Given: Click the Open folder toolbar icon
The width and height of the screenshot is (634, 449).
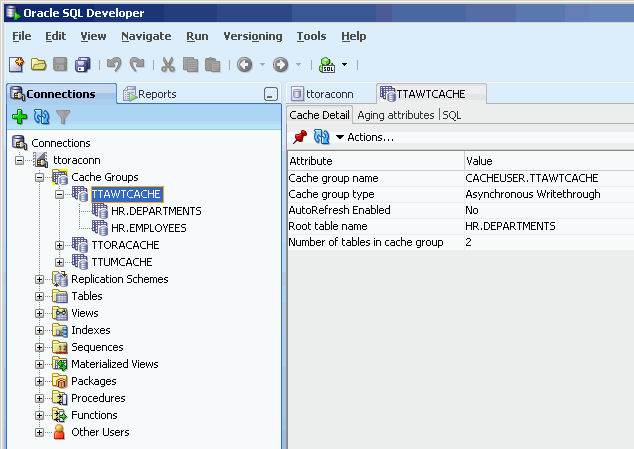Looking at the screenshot, I should (x=38, y=65).
